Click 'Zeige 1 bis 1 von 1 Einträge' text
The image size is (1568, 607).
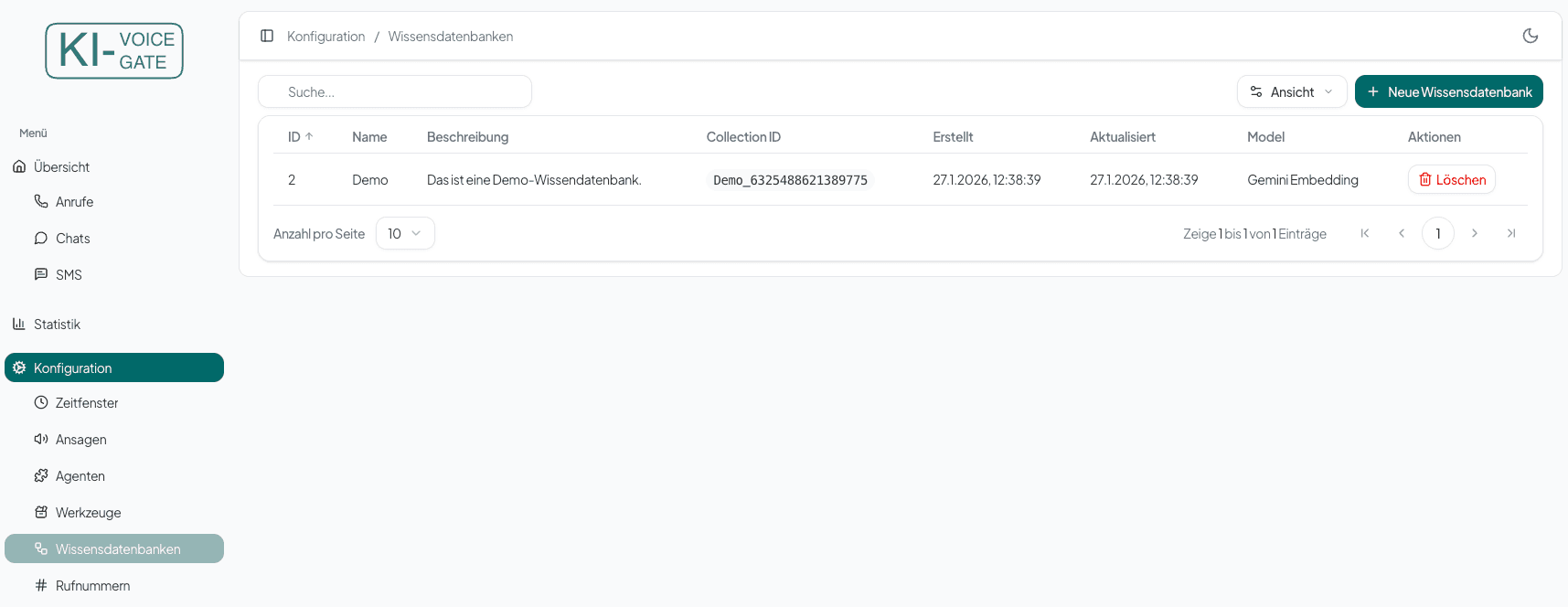click(1254, 233)
